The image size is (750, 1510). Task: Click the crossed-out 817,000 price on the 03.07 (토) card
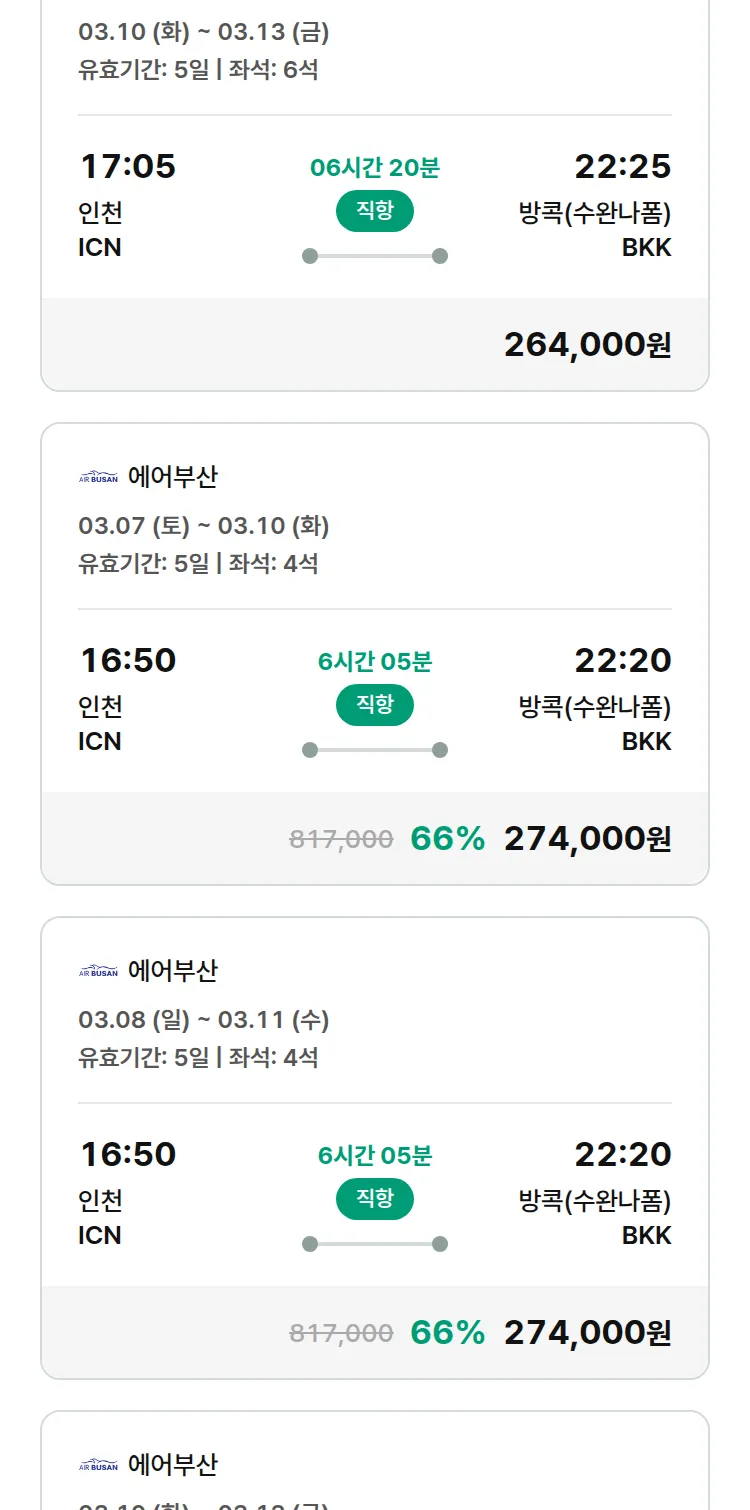[341, 839]
